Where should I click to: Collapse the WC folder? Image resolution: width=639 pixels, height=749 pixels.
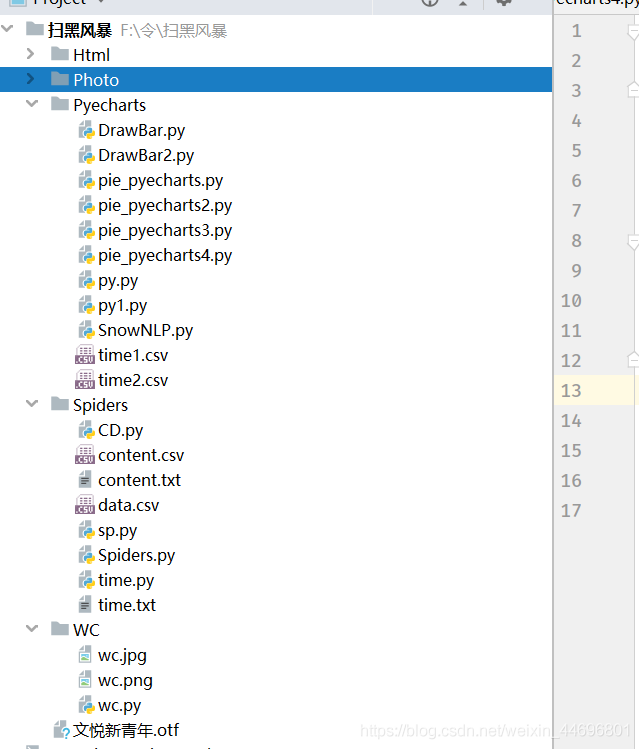point(32,629)
